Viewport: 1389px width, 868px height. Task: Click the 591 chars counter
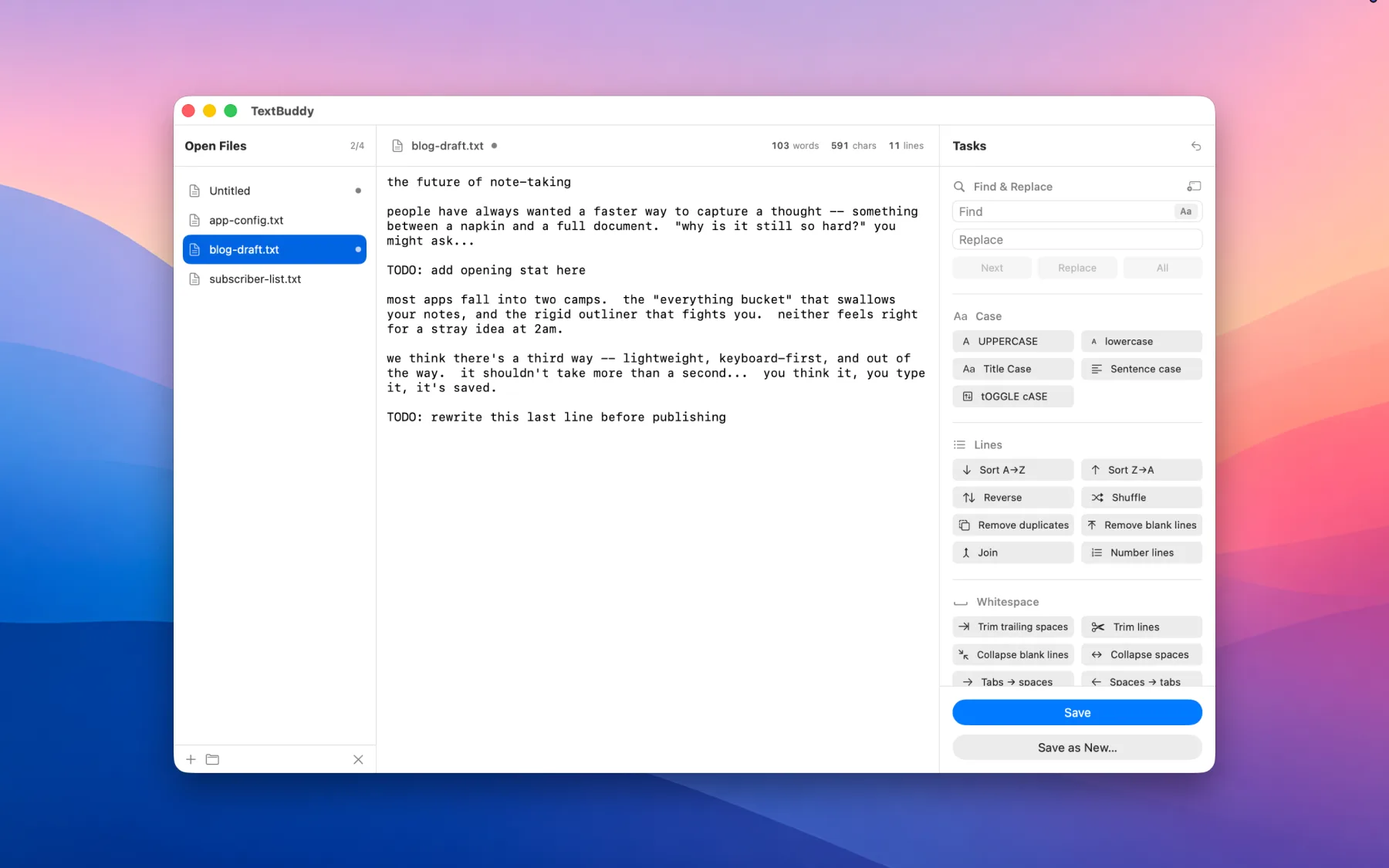pos(853,146)
